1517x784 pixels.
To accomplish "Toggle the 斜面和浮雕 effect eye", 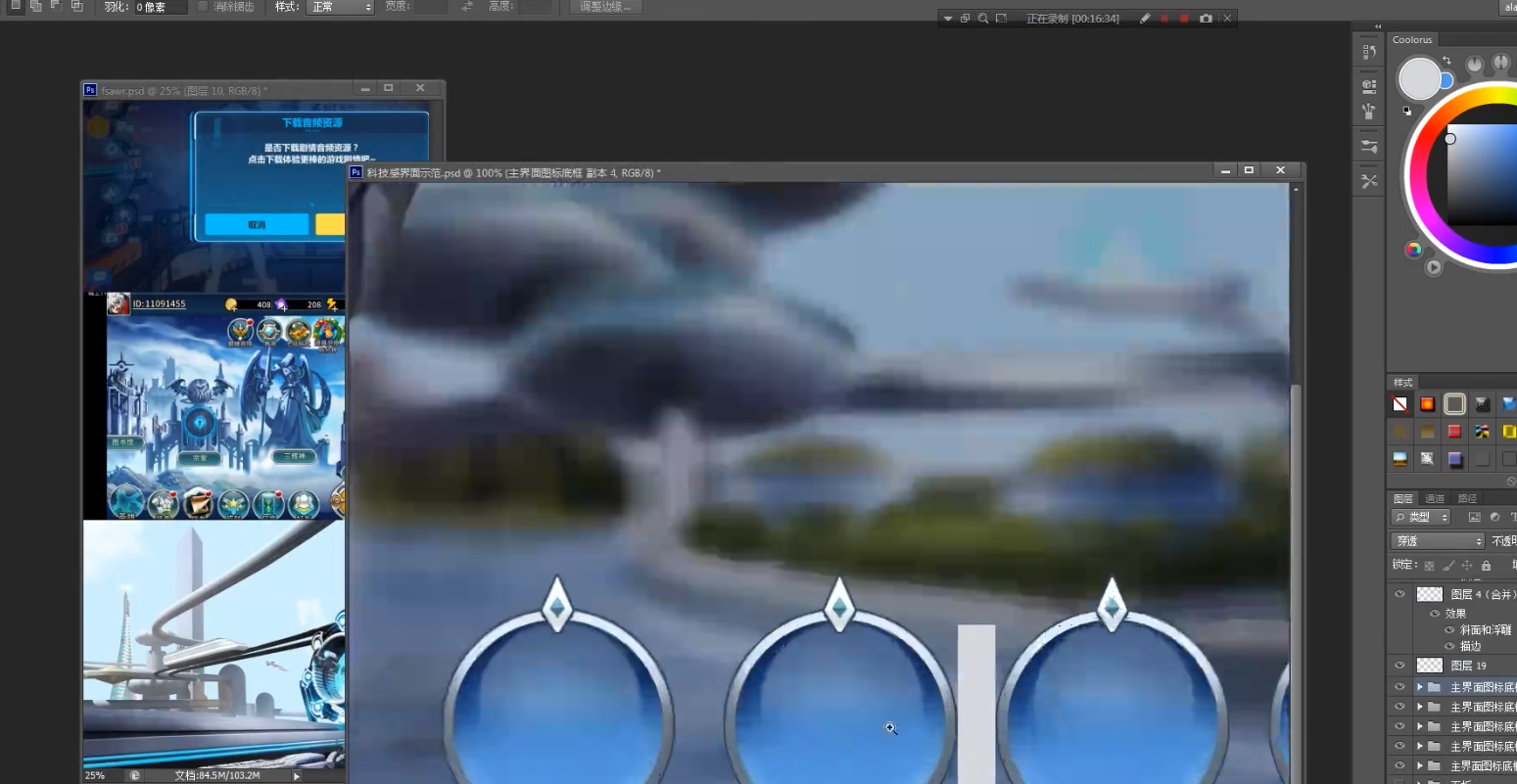I will point(1449,630).
